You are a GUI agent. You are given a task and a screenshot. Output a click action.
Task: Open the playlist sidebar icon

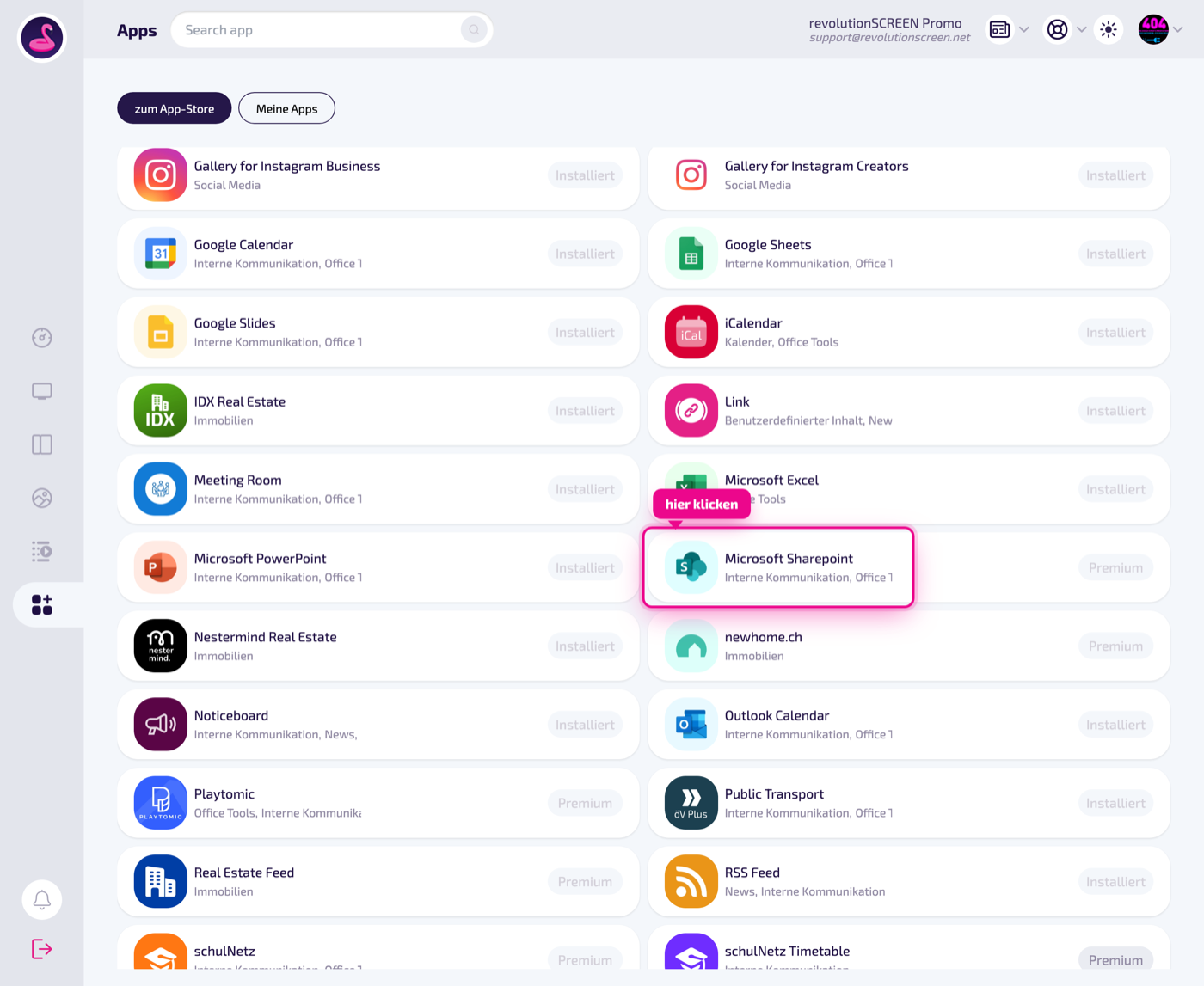(x=42, y=551)
